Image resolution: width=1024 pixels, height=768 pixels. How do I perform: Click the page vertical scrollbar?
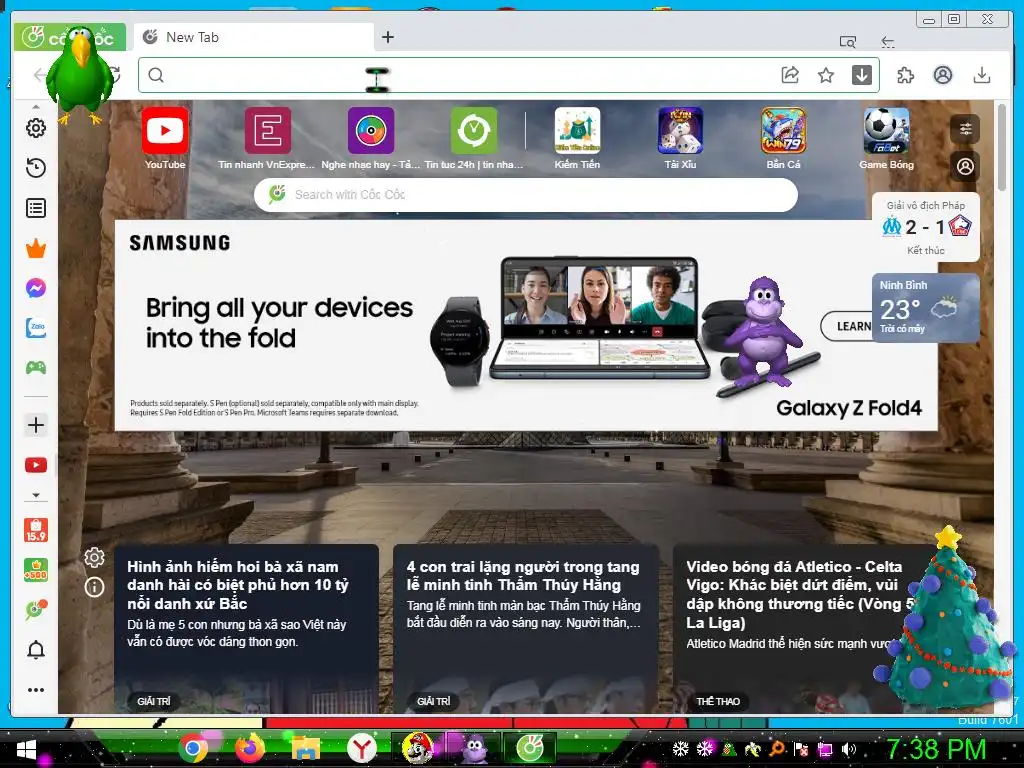[x=1002, y=147]
